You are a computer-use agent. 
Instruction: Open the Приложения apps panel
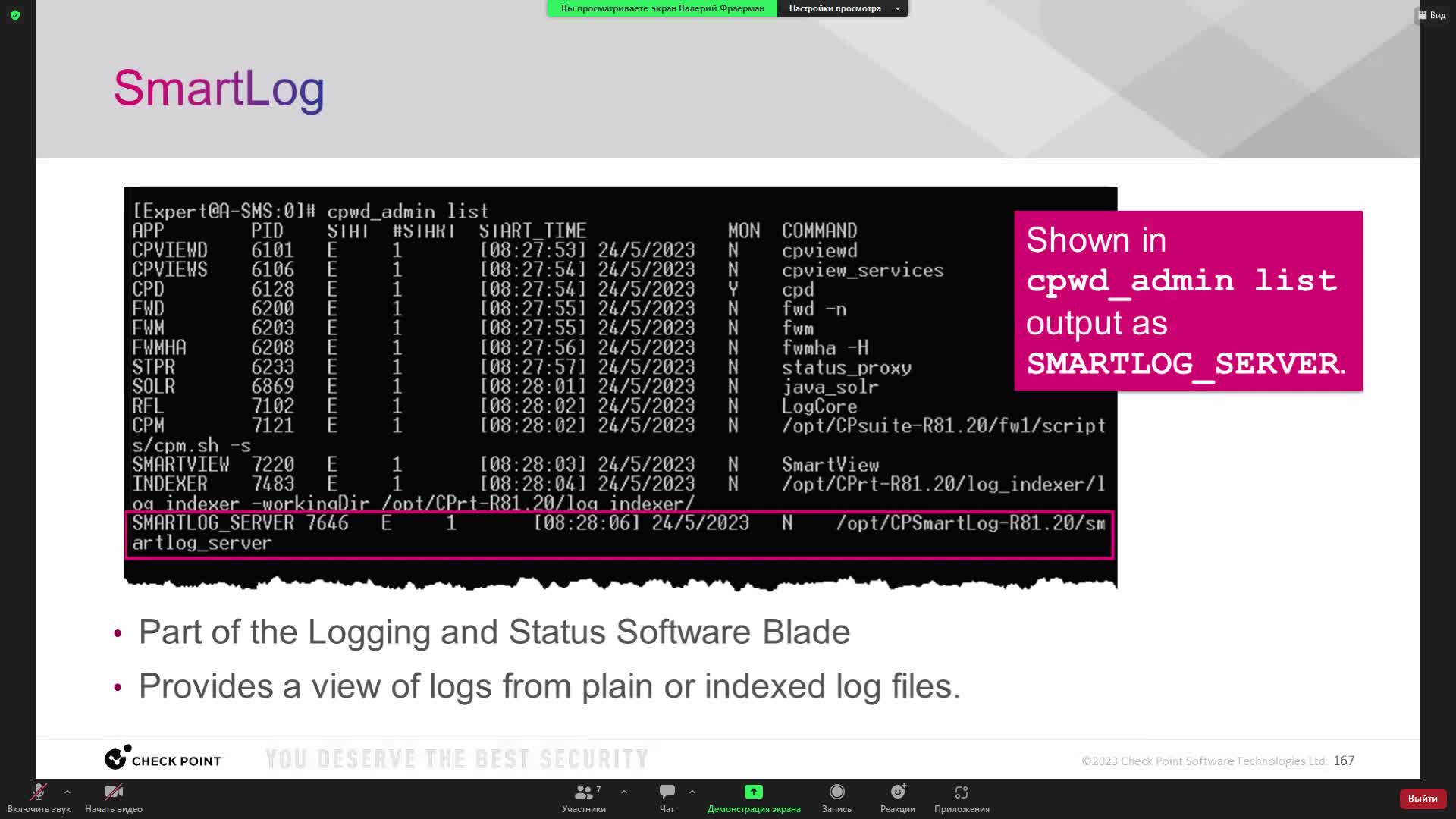pyautogui.click(x=962, y=798)
